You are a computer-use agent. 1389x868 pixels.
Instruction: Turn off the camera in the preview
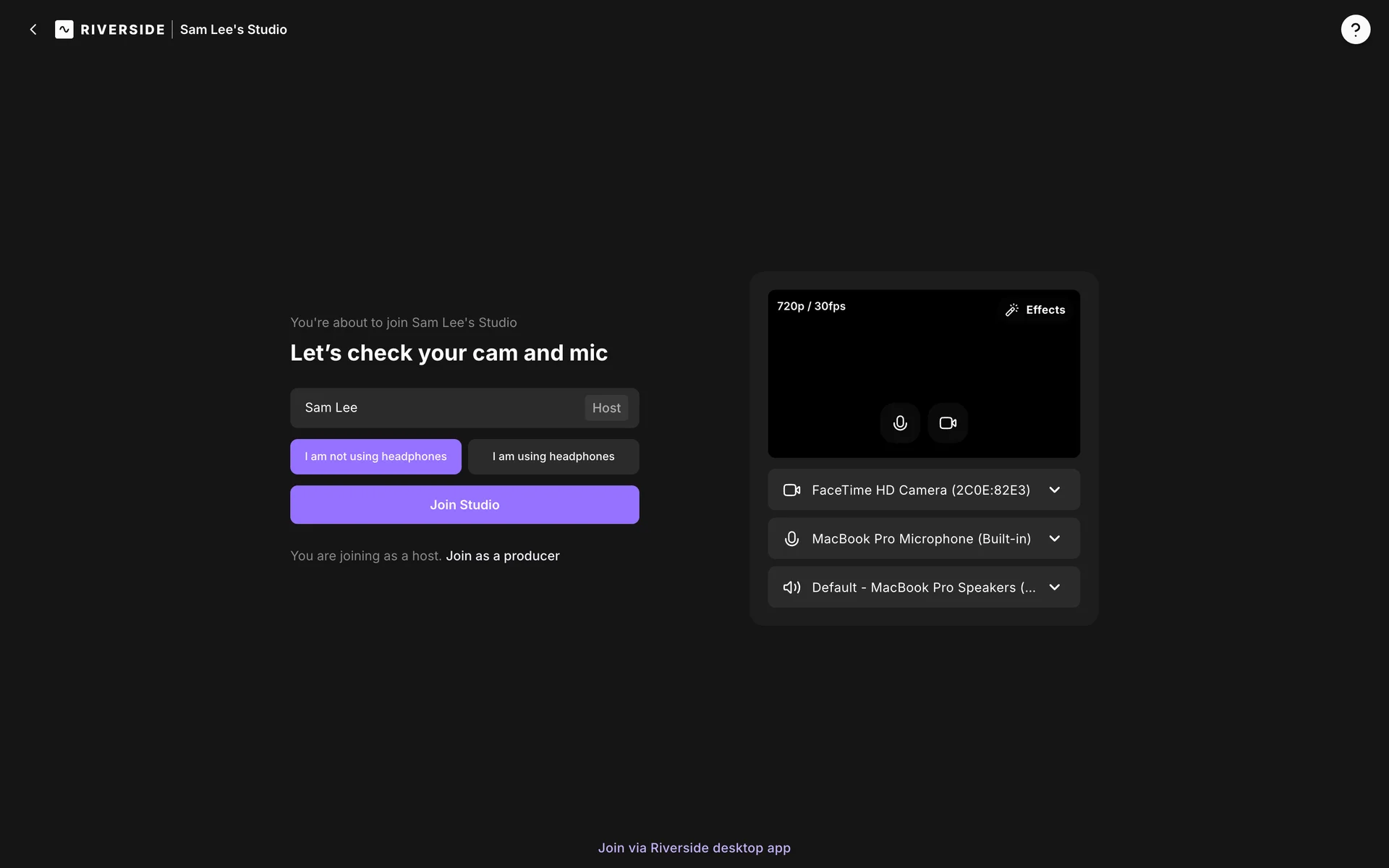[x=948, y=423]
